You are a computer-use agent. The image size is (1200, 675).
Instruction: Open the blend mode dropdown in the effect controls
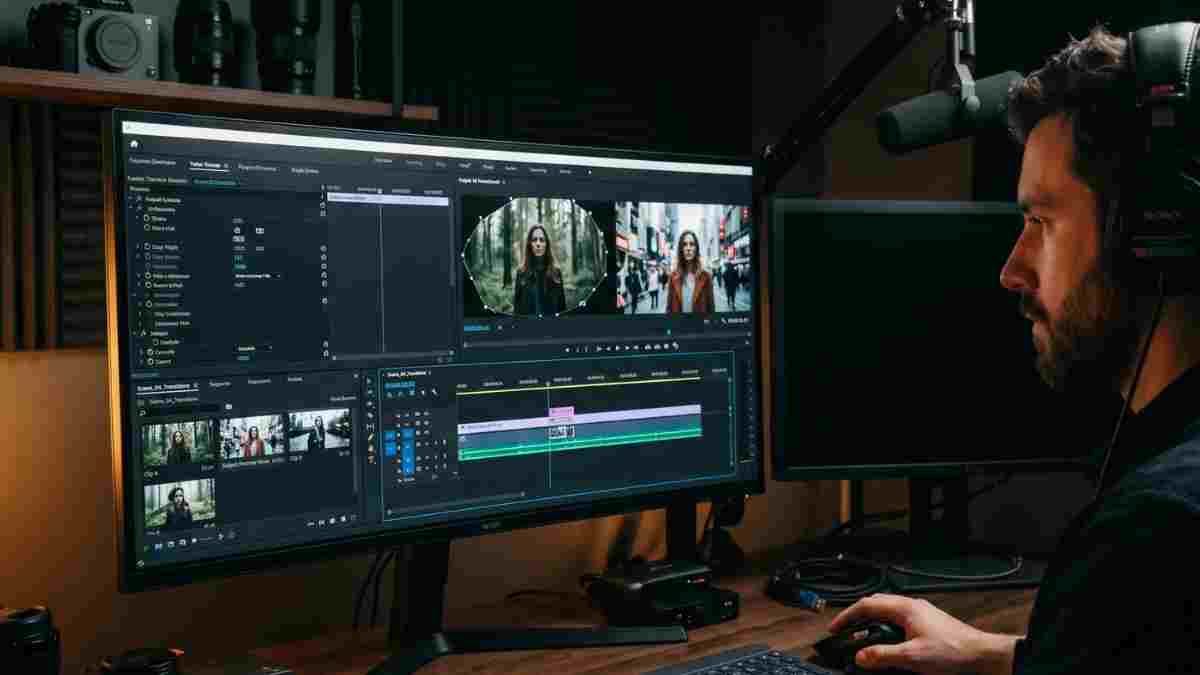tap(257, 275)
